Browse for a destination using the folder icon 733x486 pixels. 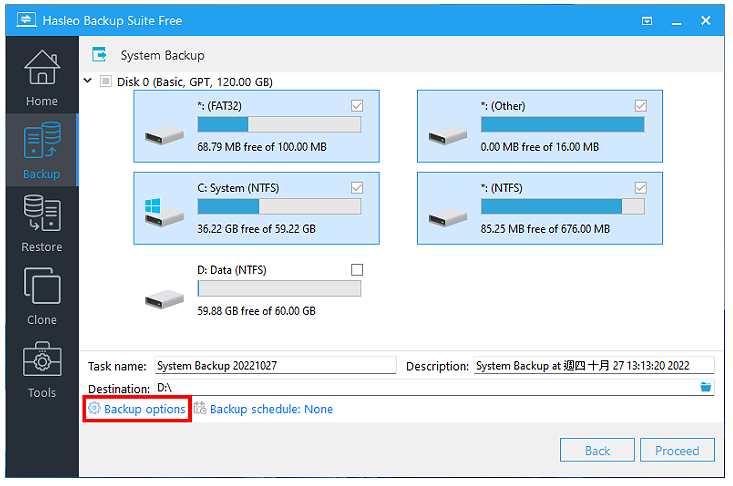pyautogui.click(x=705, y=387)
